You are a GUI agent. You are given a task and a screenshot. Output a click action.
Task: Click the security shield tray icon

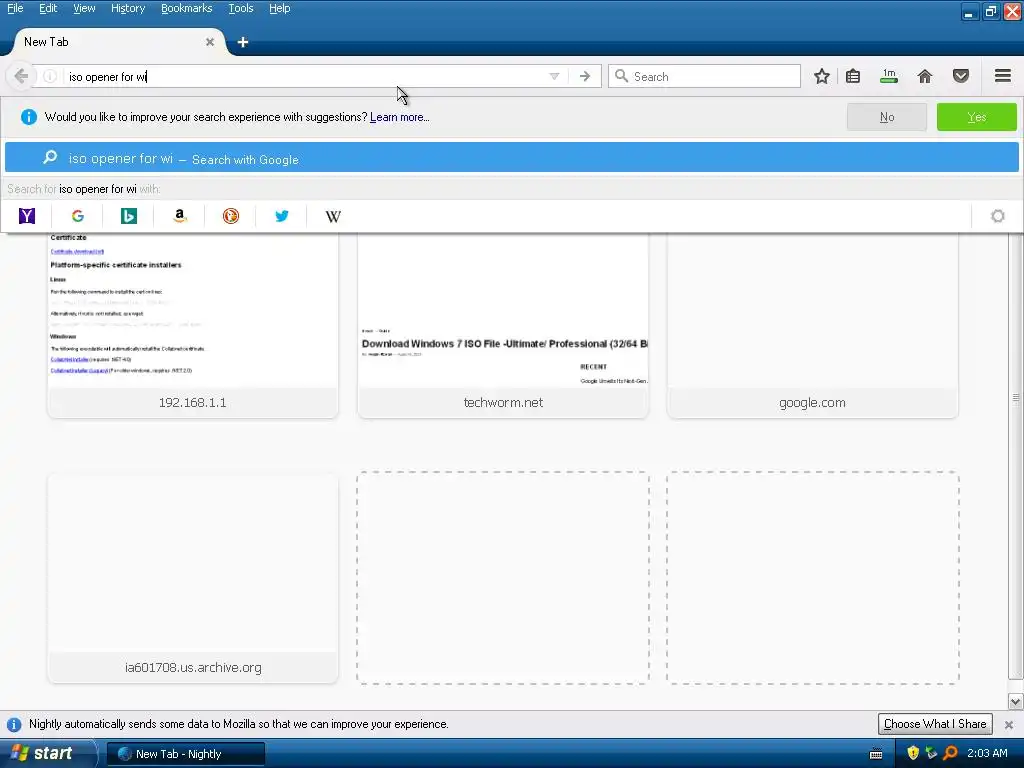pos(913,753)
